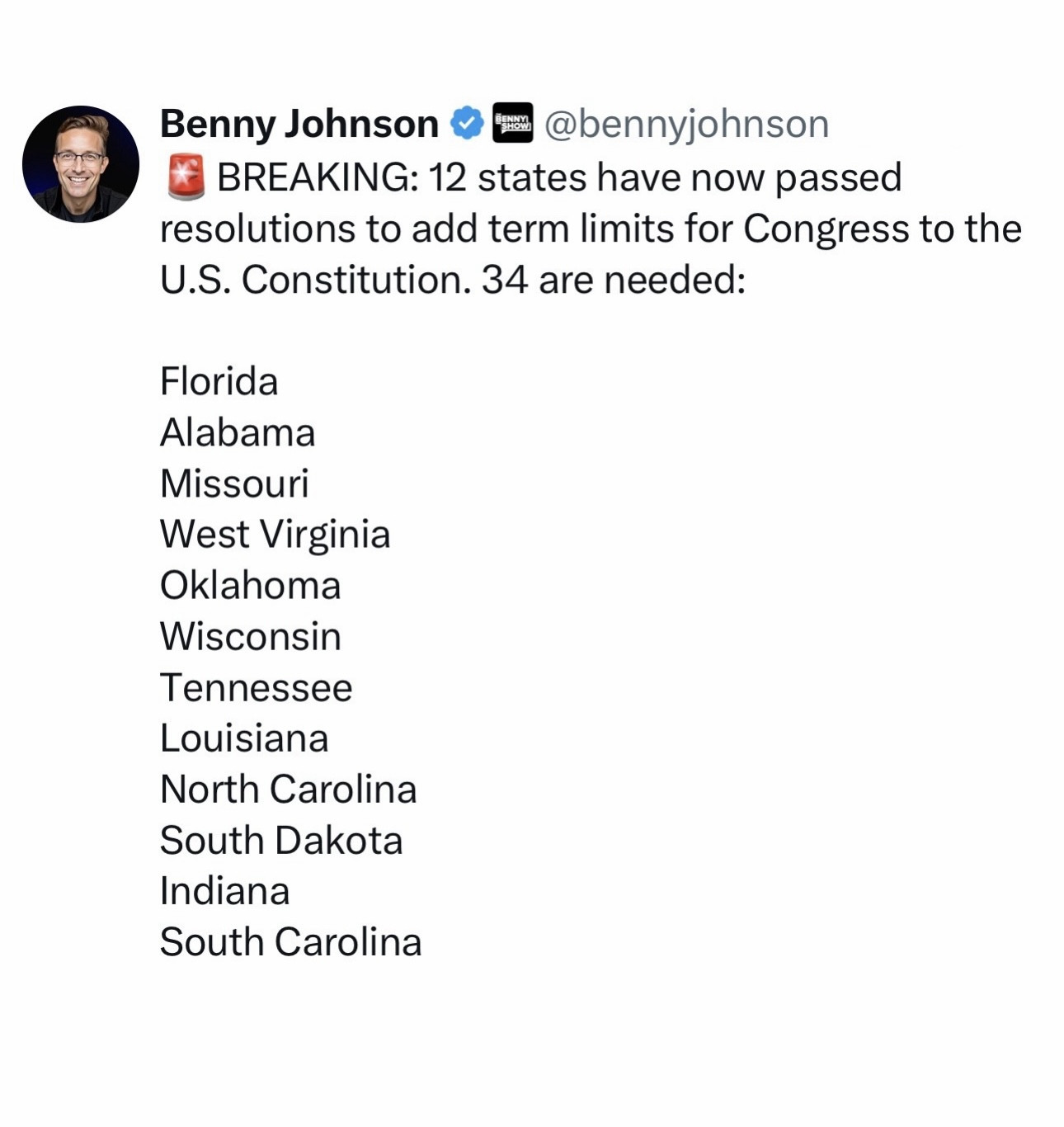1064x1127 pixels.
Task: Select Alabama in the state list
Action: tap(238, 432)
